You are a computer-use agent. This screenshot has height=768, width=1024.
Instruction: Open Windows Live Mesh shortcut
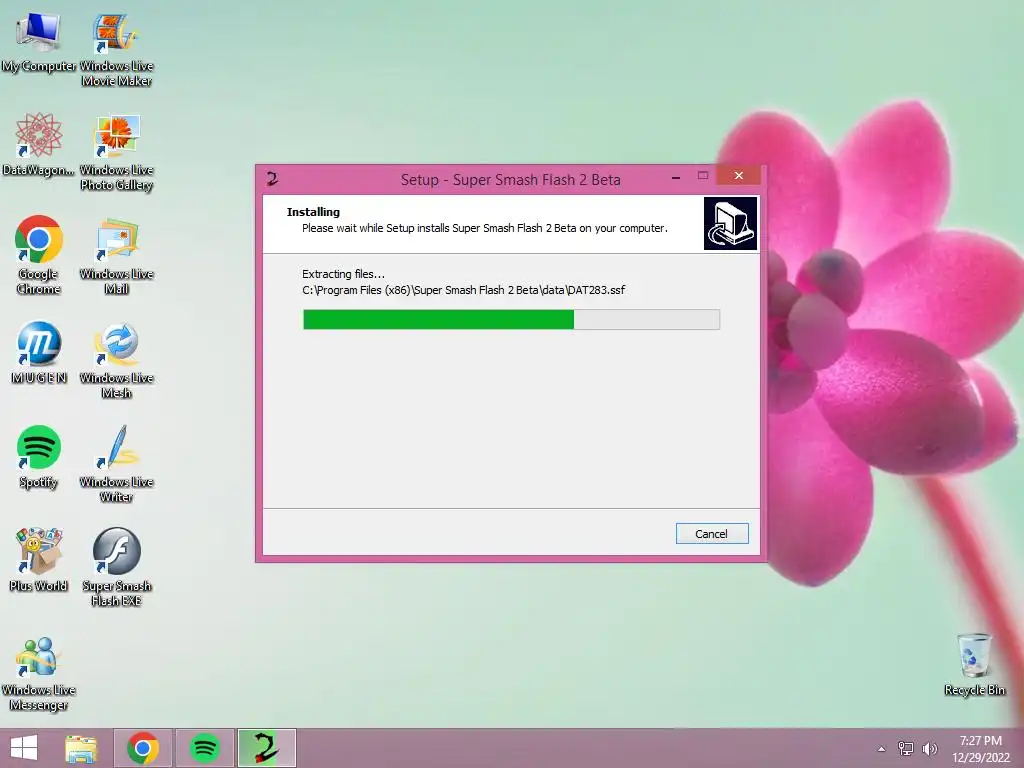(116, 360)
